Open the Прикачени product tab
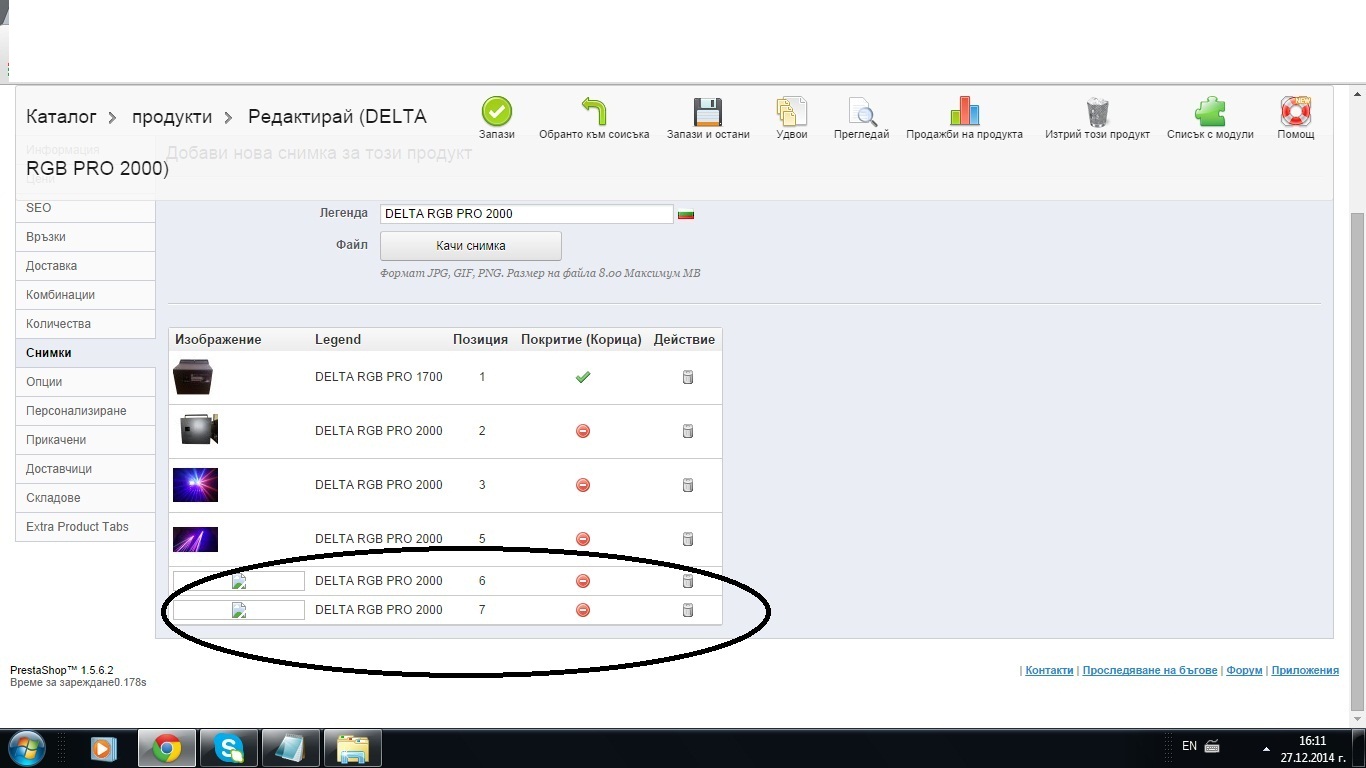 [x=85, y=440]
